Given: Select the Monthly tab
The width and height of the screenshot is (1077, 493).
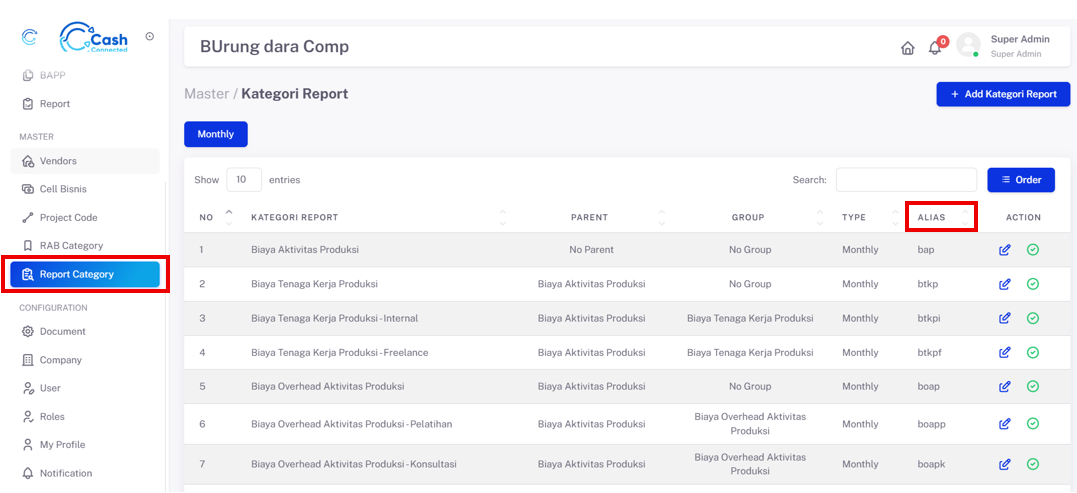Looking at the screenshot, I should pyautogui.click(x=215, y=134).
